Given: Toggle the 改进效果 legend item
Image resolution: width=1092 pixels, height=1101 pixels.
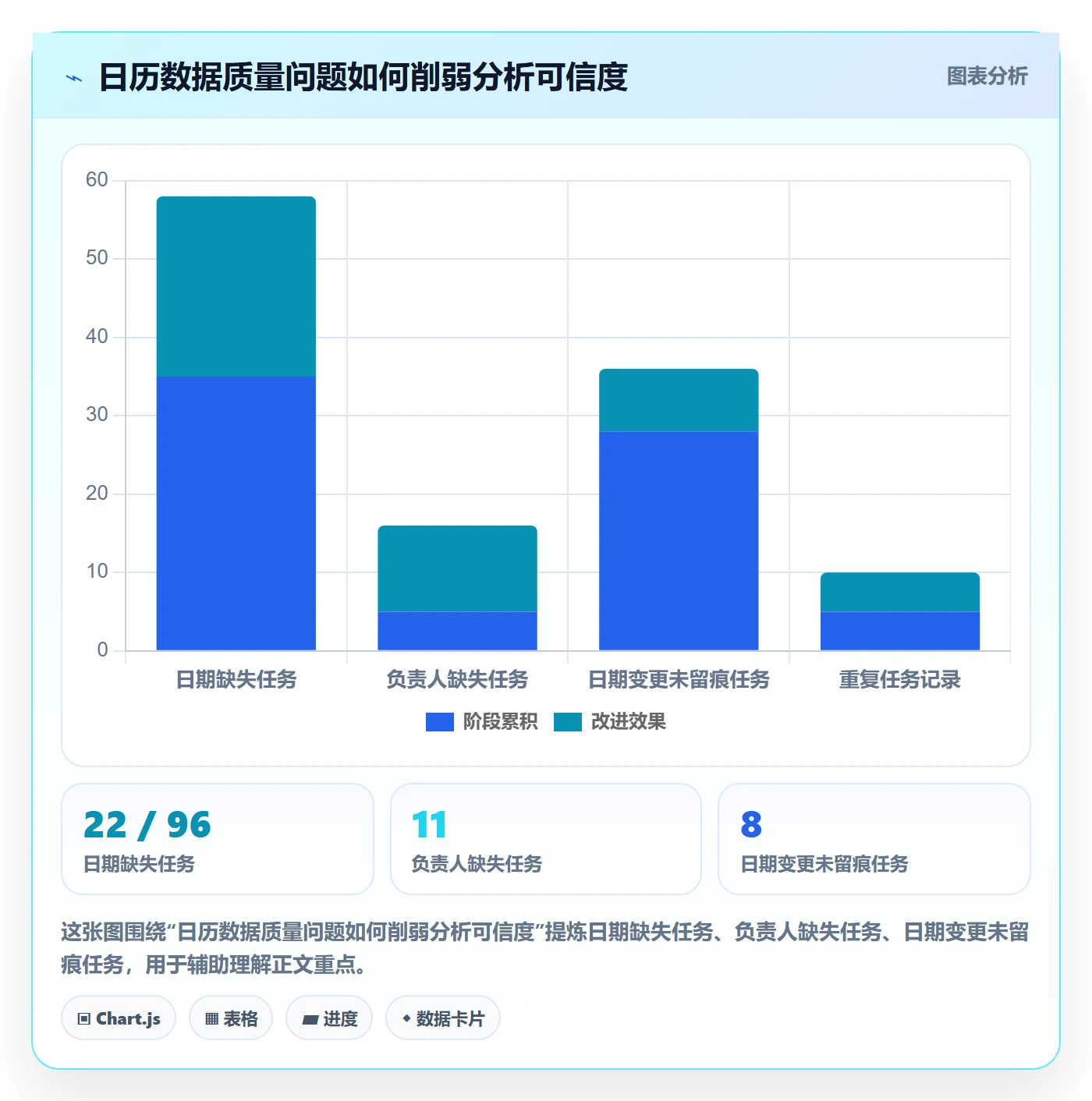Looking at the screenshot, I should point(609,722).
